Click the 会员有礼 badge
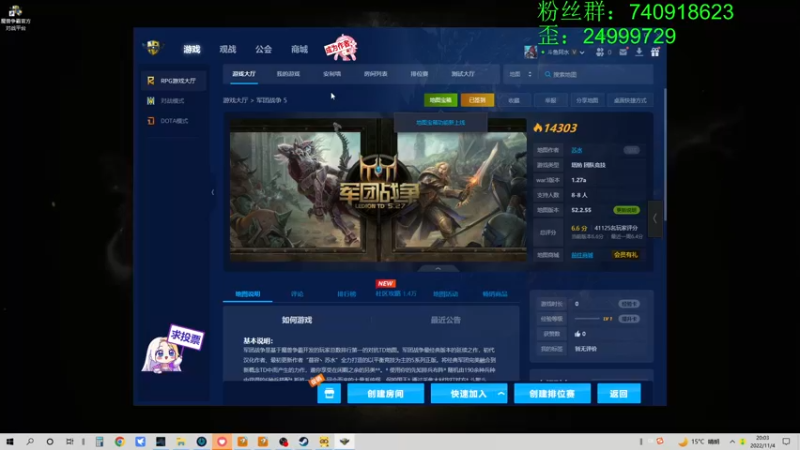This screenshot has width=800, height=450. 626,255
